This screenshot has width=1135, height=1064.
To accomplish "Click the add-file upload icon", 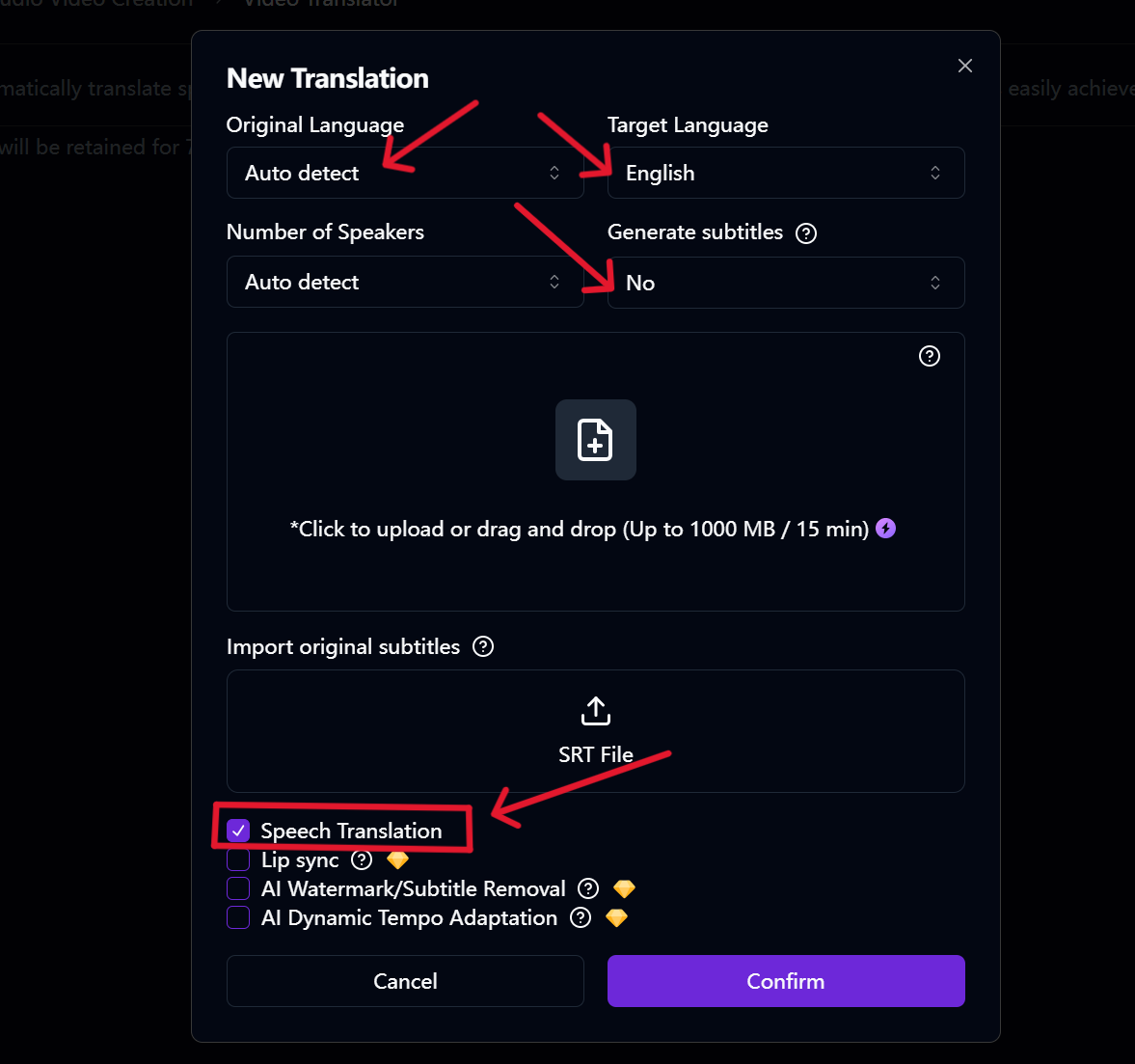I will tap(595, 440).
